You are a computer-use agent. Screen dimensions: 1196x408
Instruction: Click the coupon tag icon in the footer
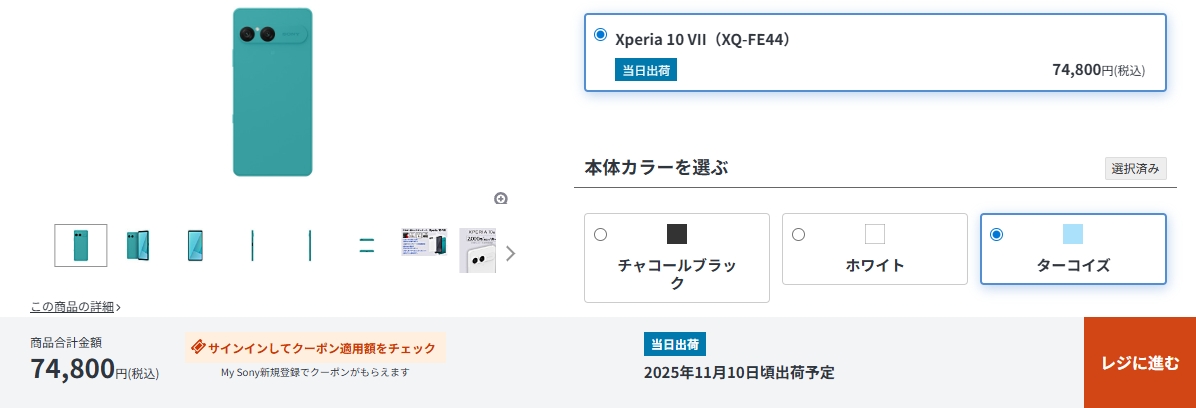click(x=198, y=348)
